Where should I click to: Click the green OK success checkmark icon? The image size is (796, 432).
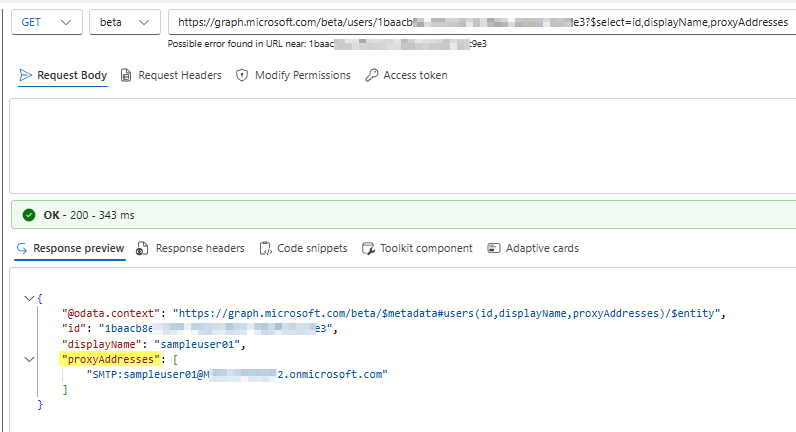[x=29, y=215]
